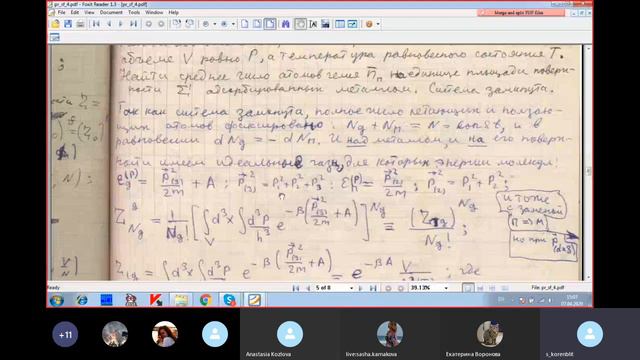The height and width of the screenshot is (360, 640).
Task: Open dropdown next to orange help icon
Action: tap(378, 24)
